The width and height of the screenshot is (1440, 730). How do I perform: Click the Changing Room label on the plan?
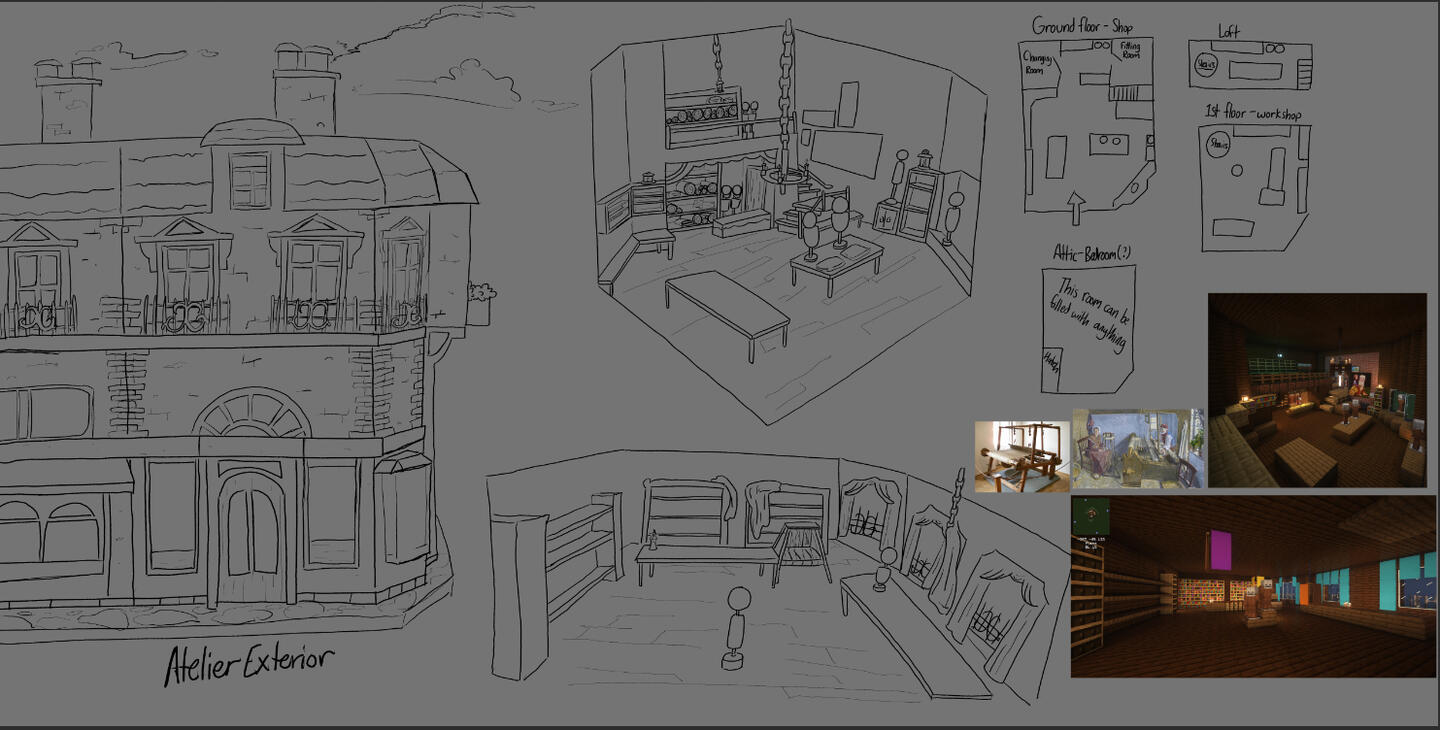(x=1038, y=62)
